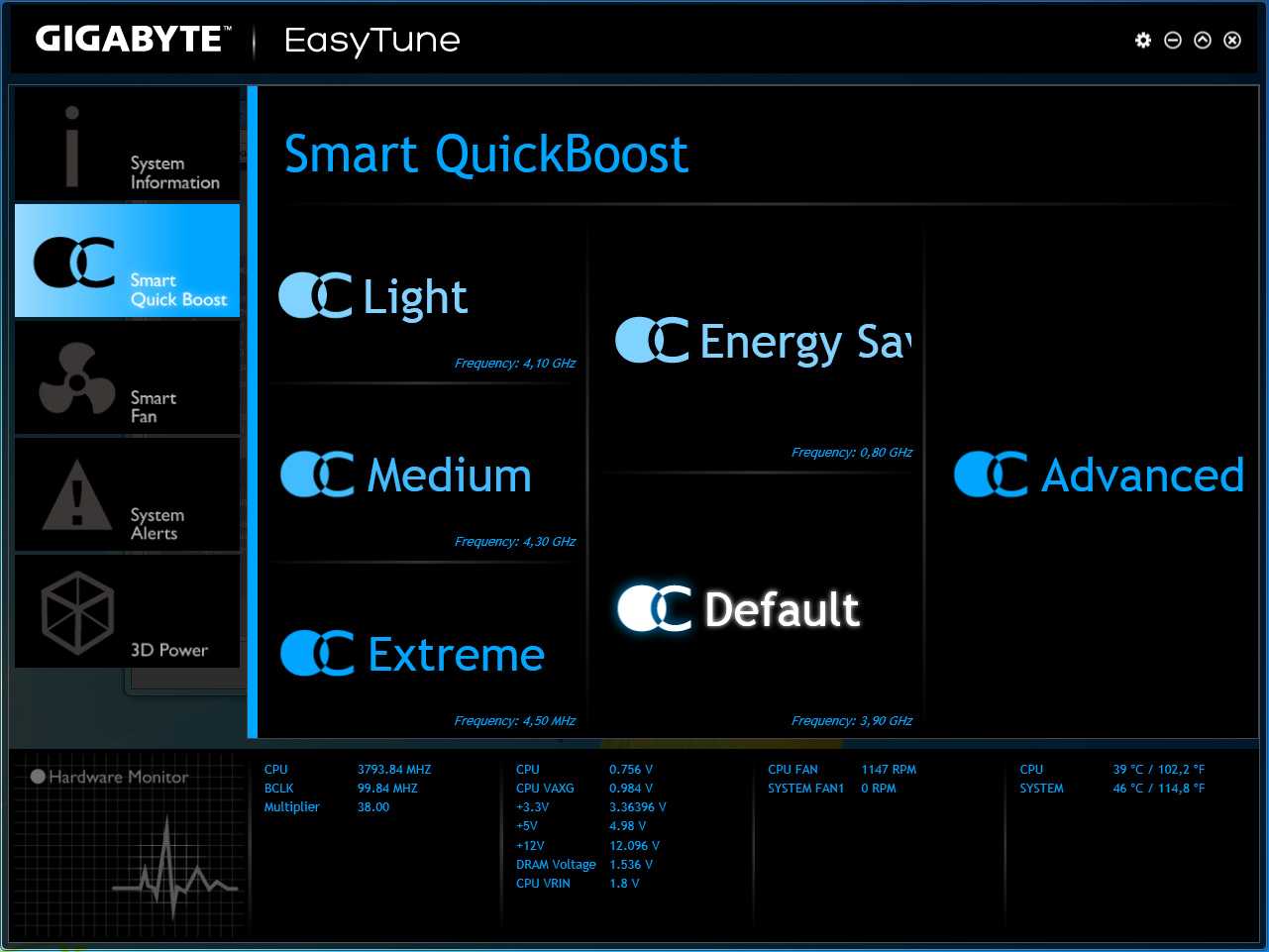Click the OC icon beside Extreme
This screenshot has width=1269, height=952.
317,654
